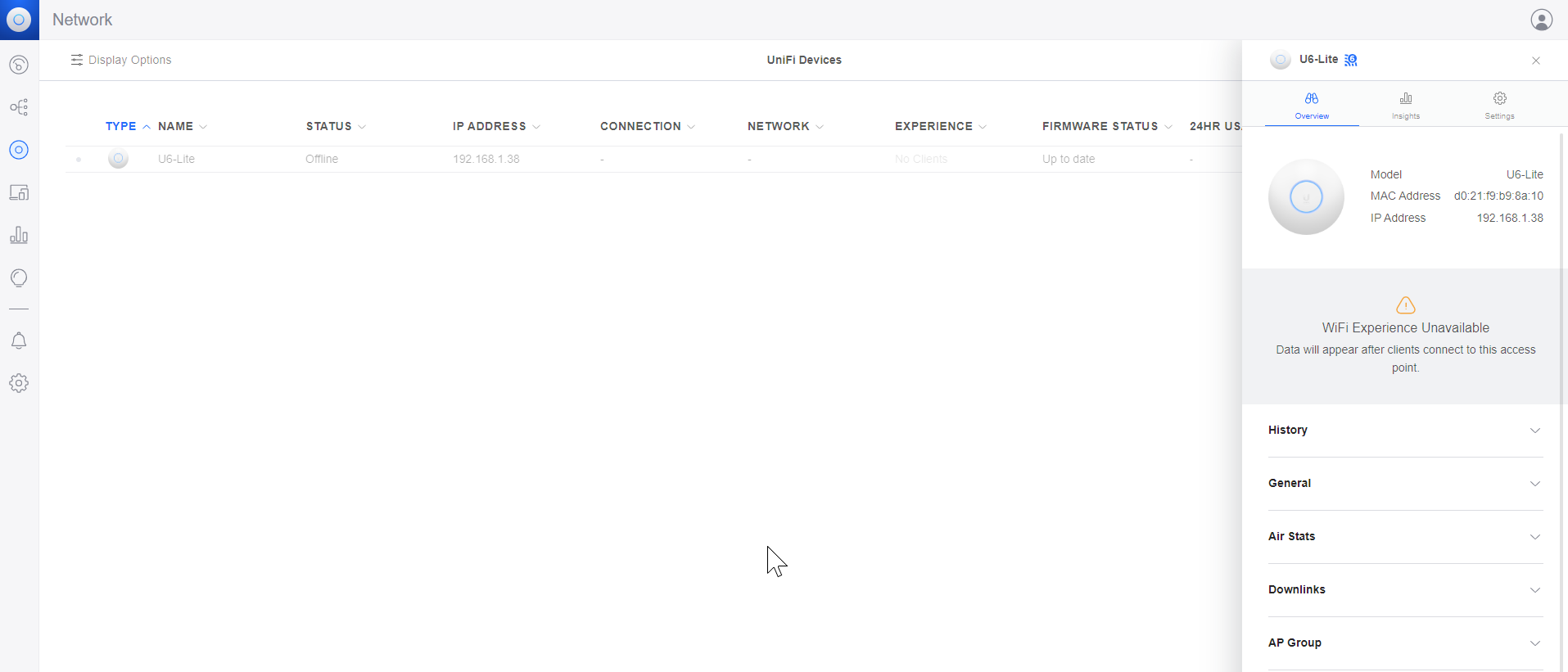The height and width of the screenshot is (672, 1568).
Task: Click the UniFi Devices heading
Action: click(804, 60)
